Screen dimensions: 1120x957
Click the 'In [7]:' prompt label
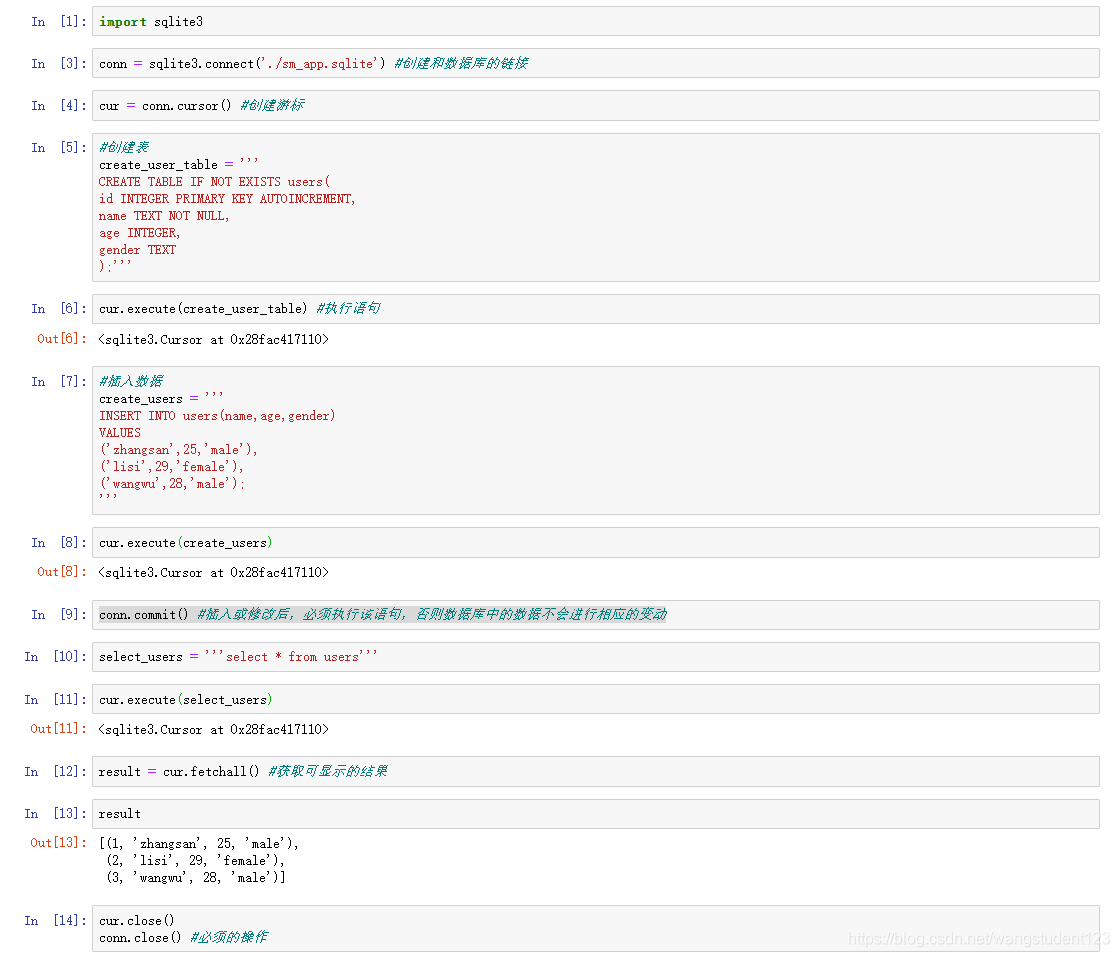click(x=59, y=382)
